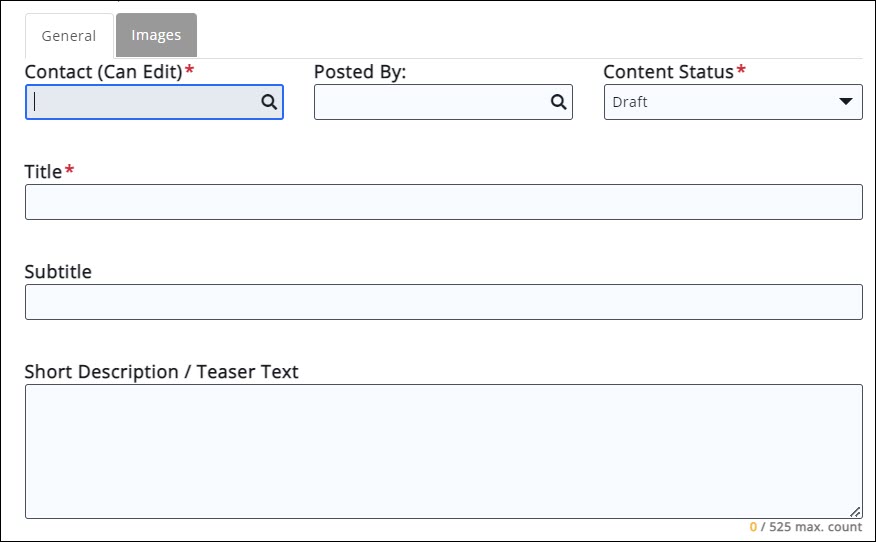Screen dimensions: 876x542
Task: Click the Short Description teaser text area
Action: click(443, 451)
